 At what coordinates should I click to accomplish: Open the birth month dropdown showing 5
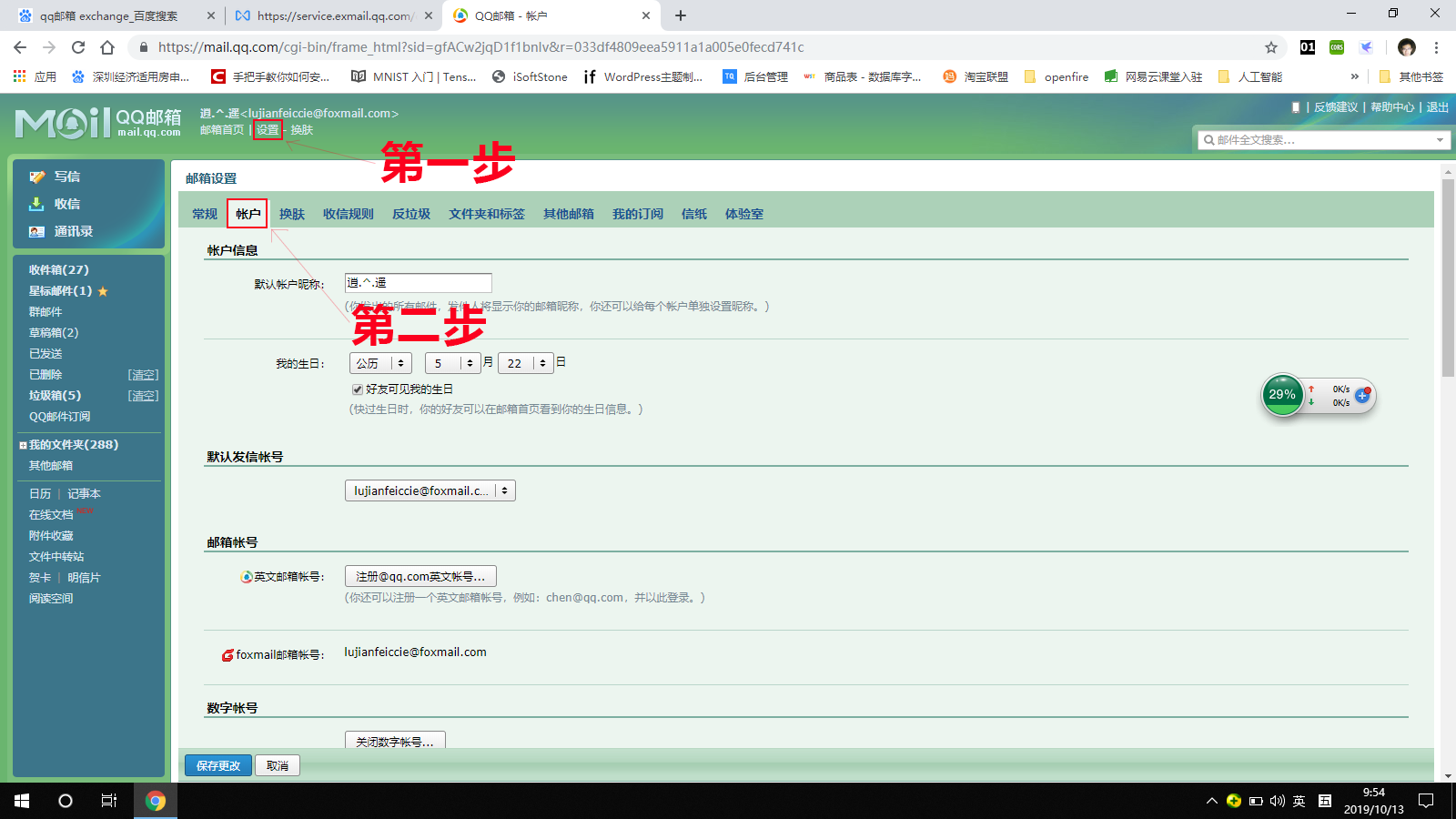(x=452, y=362)
